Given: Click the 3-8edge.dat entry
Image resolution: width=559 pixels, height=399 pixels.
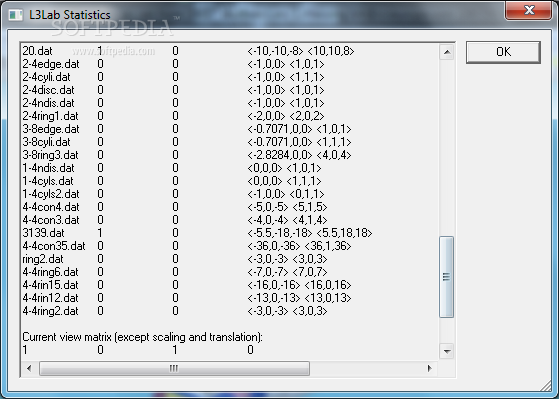Looking at the screenshot, I should [51, 129].
